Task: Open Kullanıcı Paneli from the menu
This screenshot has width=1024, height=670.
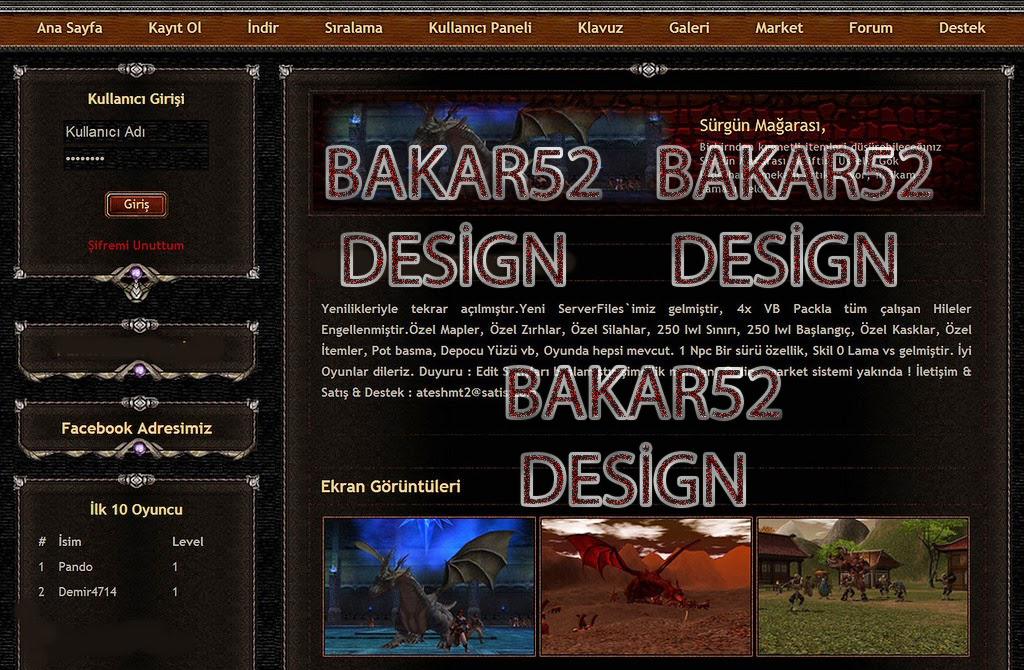Action: coord(480,28)
